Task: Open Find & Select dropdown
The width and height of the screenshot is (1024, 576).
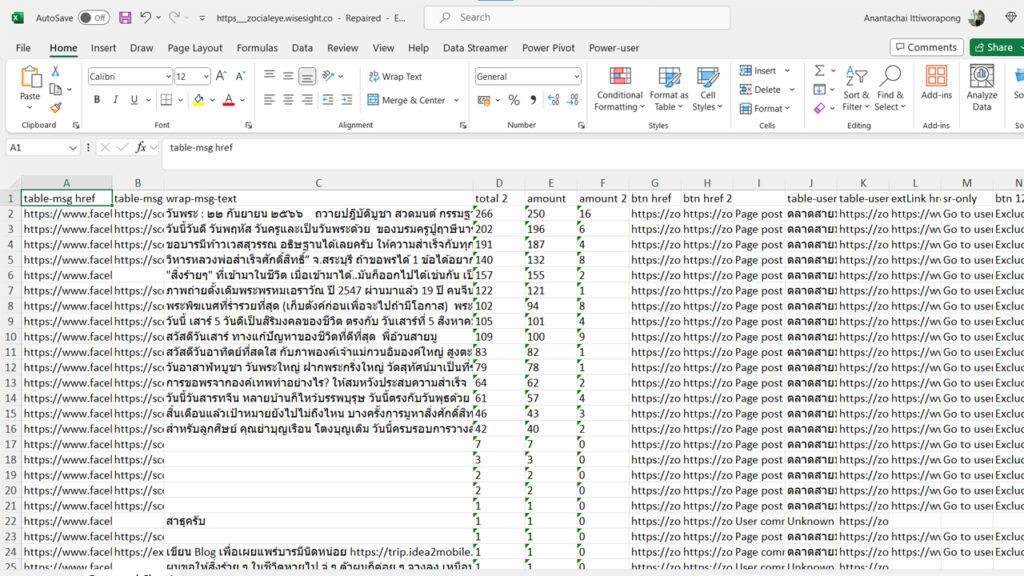Action: pos(890,88)
